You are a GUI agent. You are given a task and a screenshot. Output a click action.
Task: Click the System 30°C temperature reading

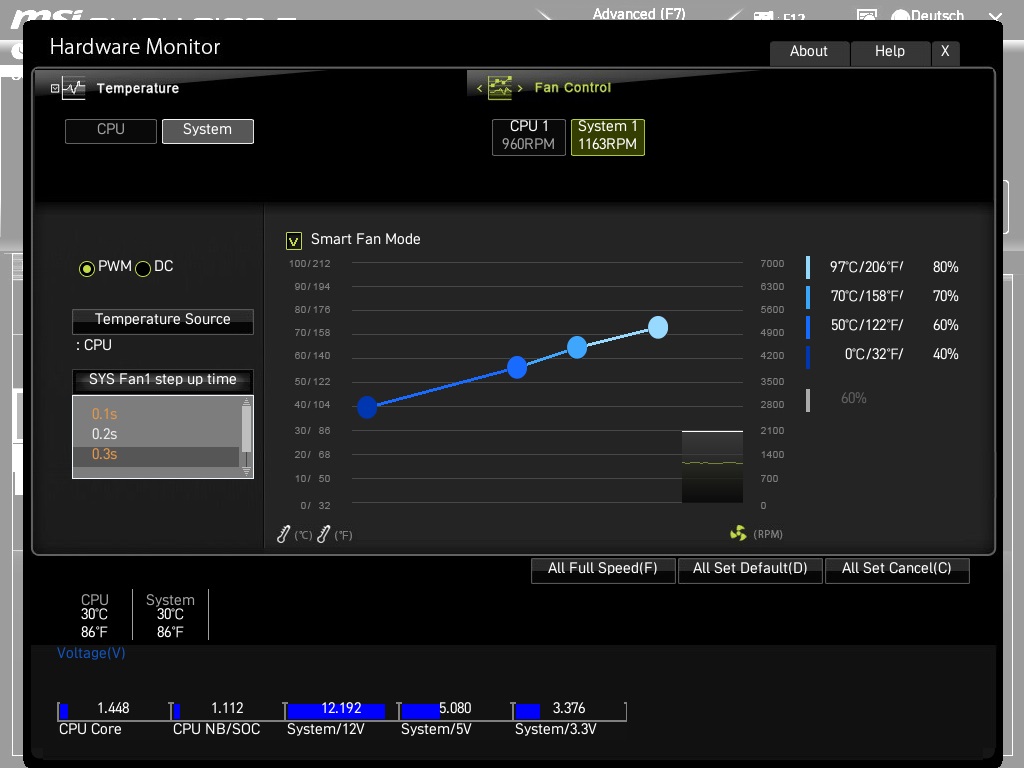click(170, 615)
